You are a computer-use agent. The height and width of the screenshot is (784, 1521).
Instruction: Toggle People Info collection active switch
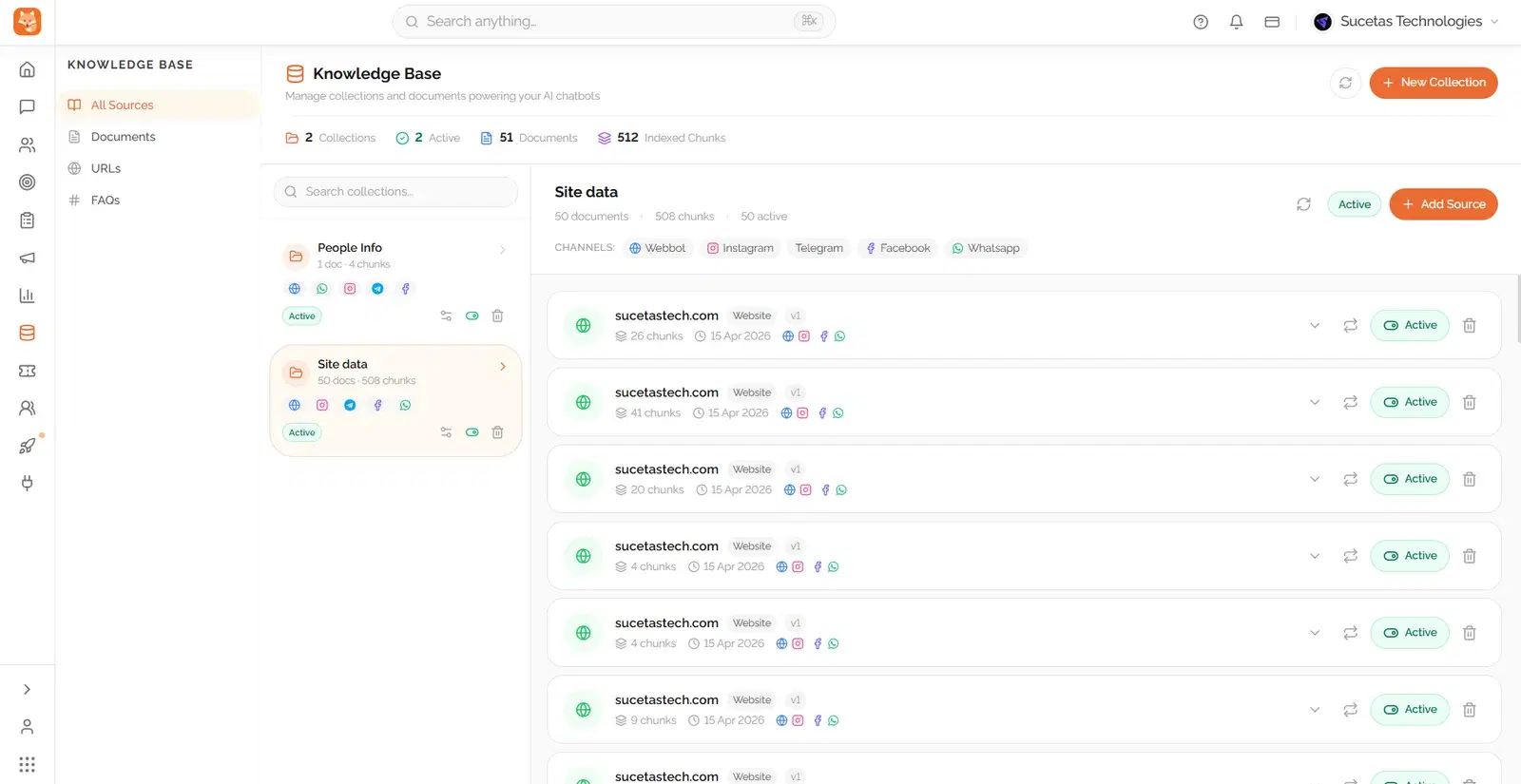click(472, 316)
